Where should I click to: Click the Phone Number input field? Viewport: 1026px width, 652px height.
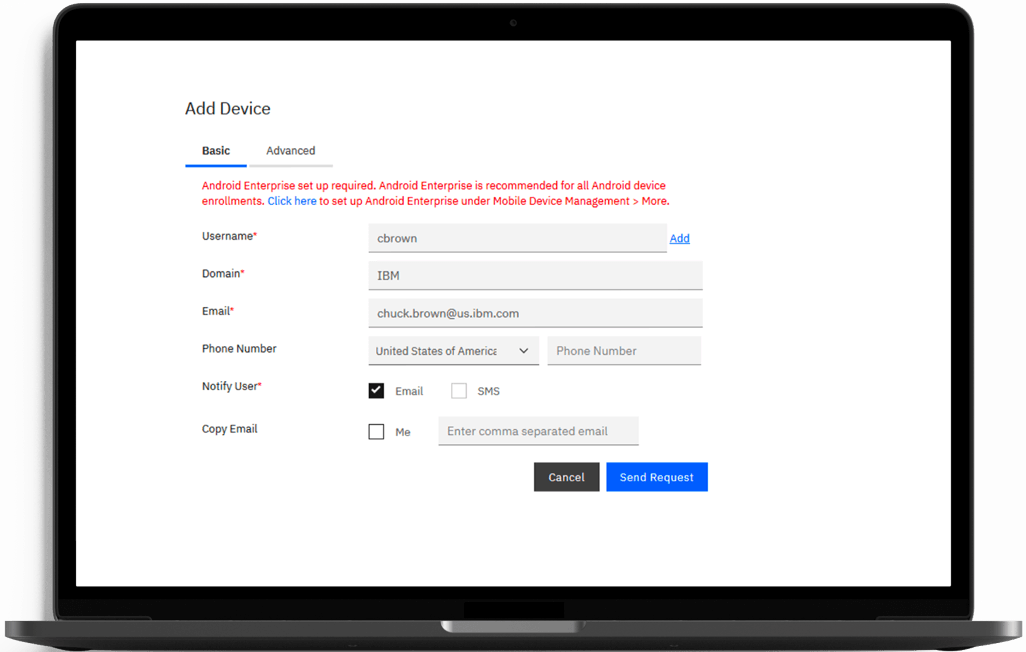(624, 351)
